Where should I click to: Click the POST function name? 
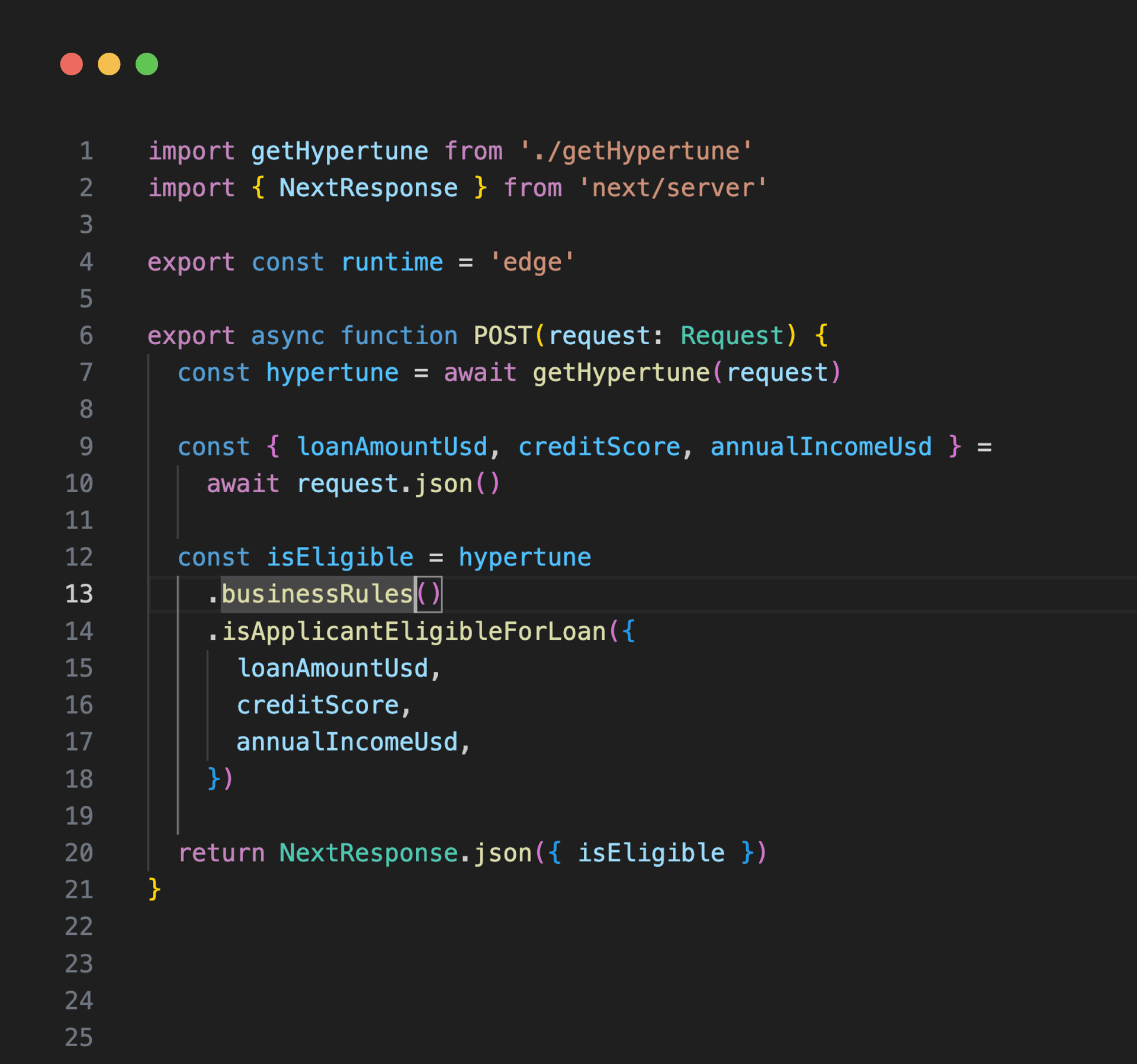click(x=502, y=336)
